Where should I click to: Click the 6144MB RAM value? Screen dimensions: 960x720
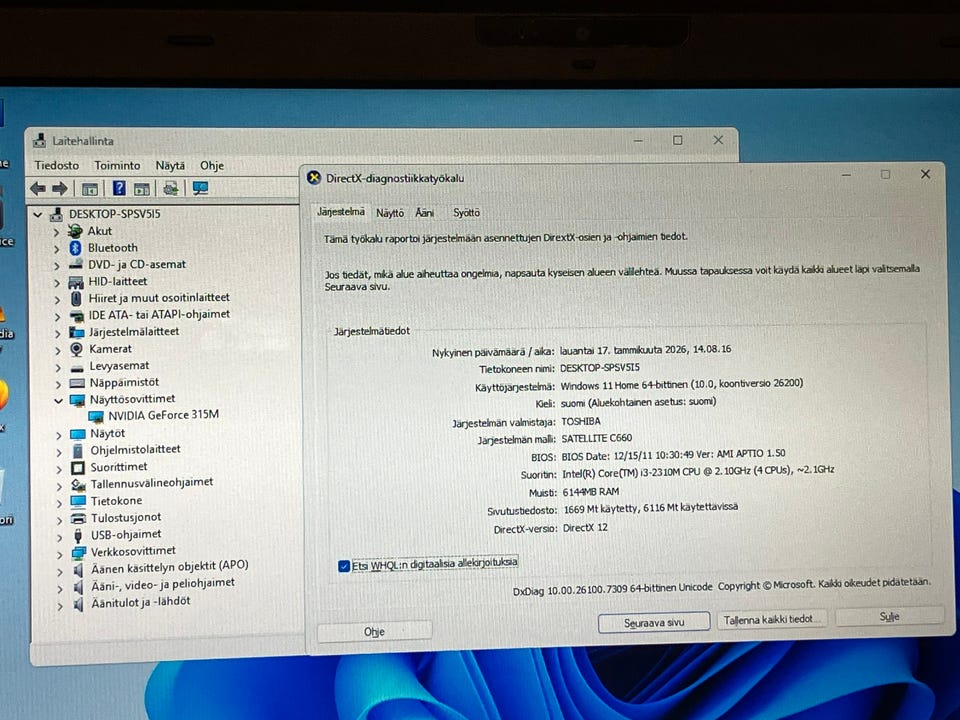click(x=590, y=492)
